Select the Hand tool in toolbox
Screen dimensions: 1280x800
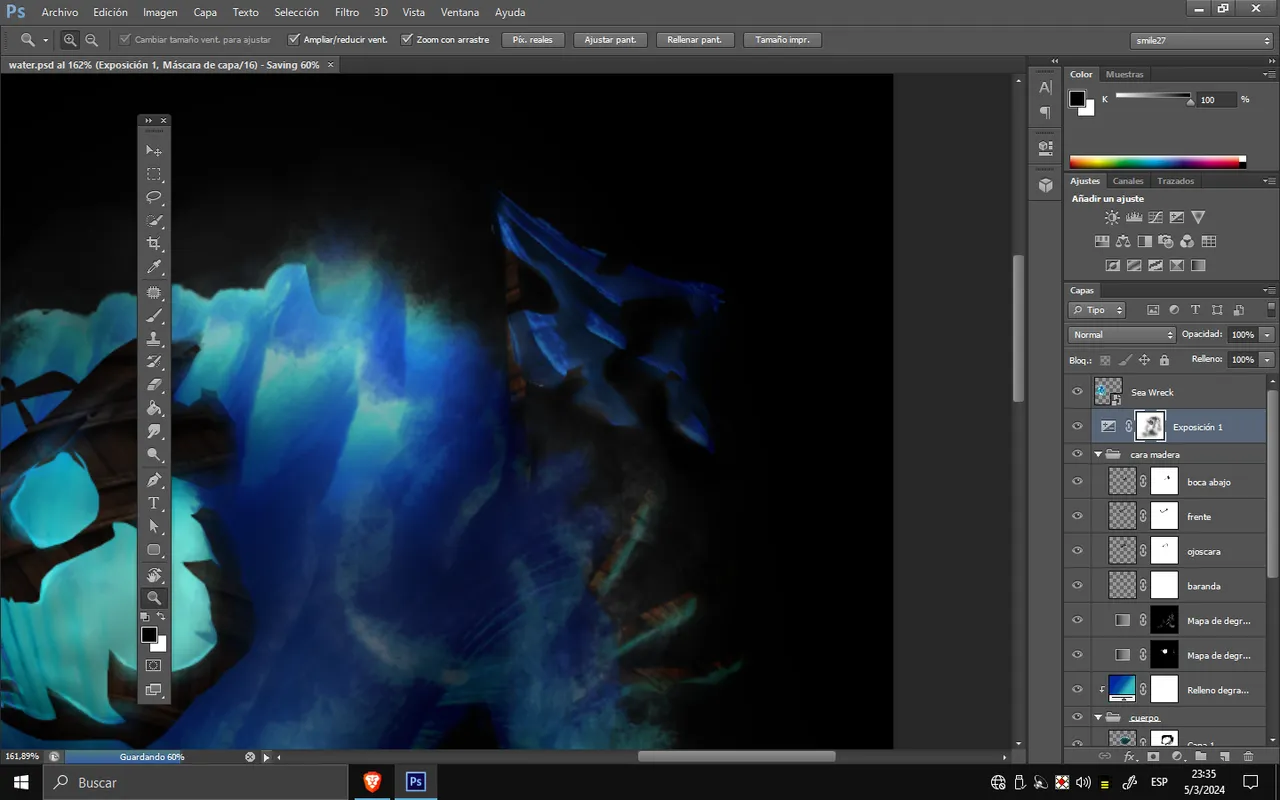click(x=154, y=575)
